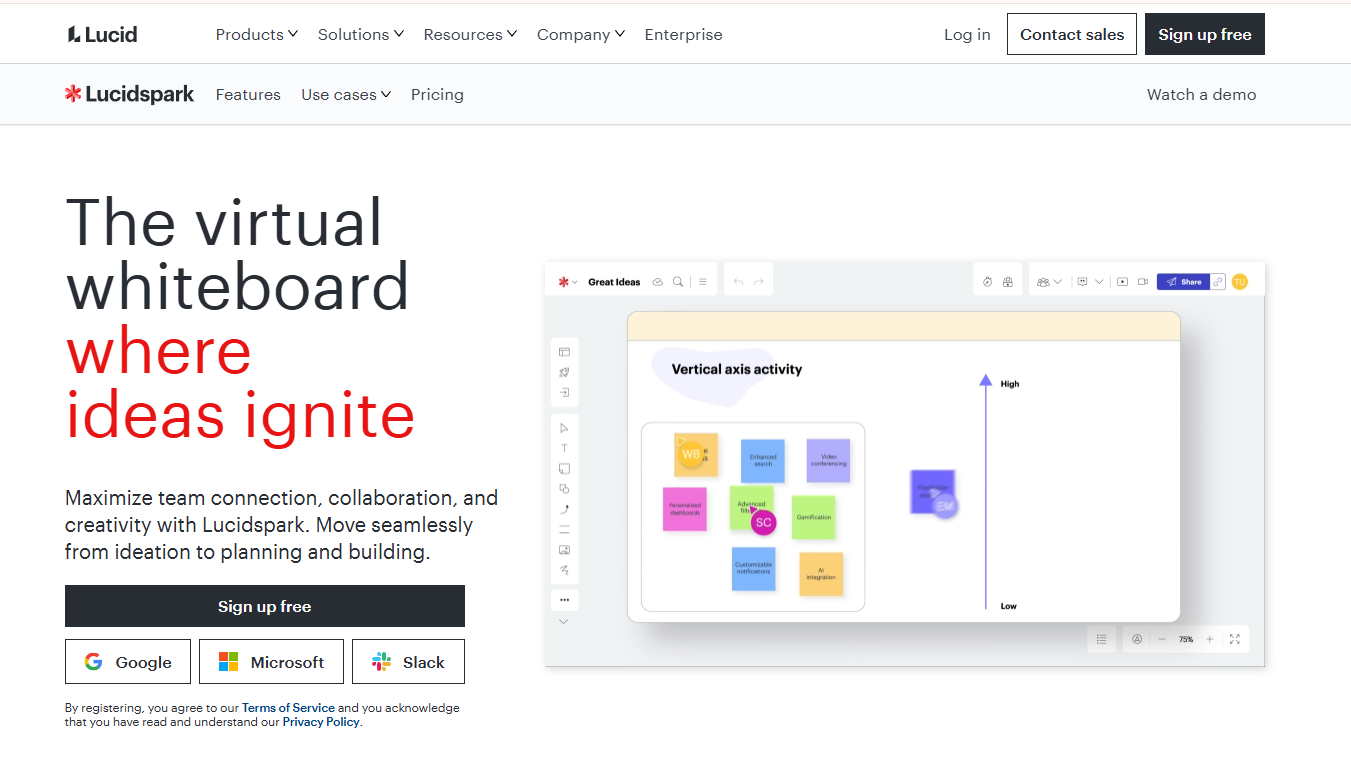The height and width of the screenshot is (774, 1351).
Task: Select the Gamification sticky note
Action: tap(814, 517)
